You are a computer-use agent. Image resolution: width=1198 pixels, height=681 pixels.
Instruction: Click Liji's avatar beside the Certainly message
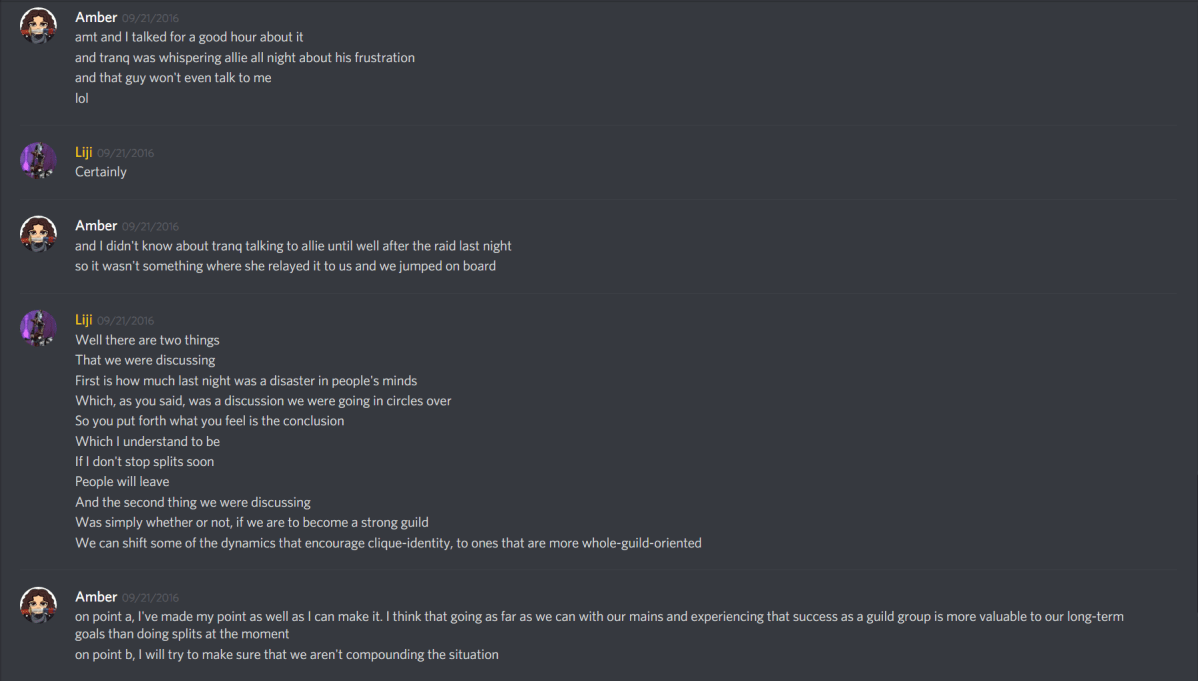[x=37, y=160]
